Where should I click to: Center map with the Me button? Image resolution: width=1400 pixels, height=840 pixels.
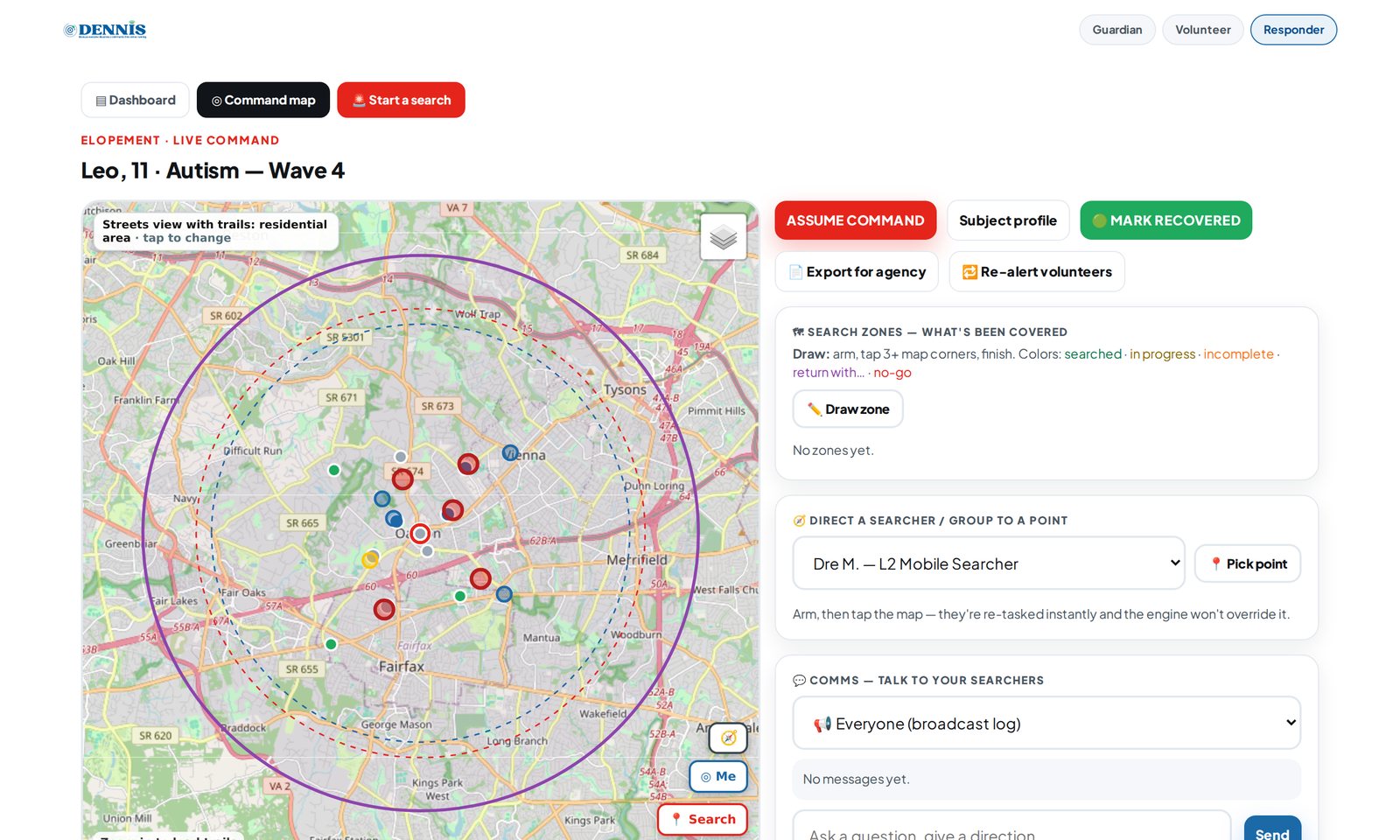[718, 776]
